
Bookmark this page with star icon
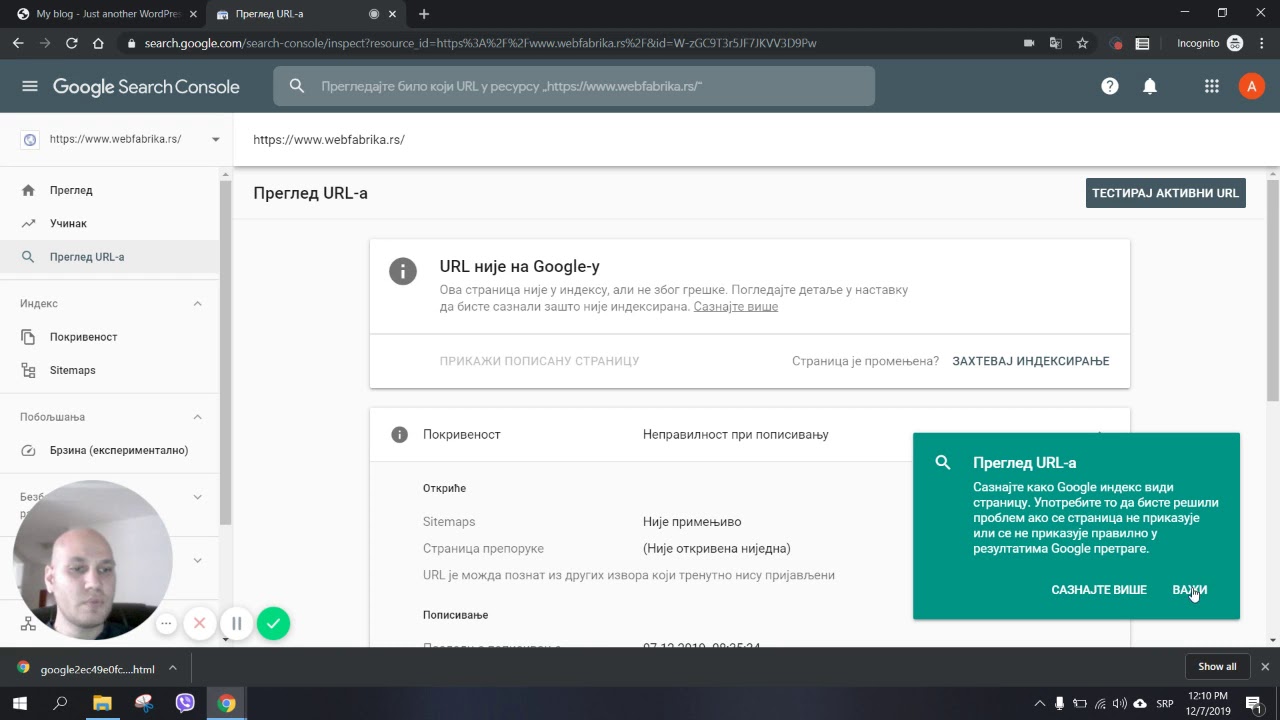point(1082,43)
